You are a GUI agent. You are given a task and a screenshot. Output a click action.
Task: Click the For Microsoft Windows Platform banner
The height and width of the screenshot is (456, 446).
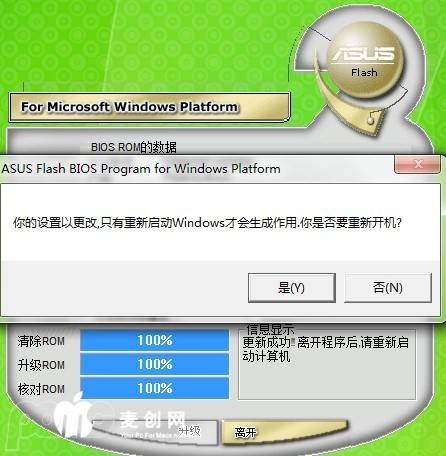tap(150, 107)
